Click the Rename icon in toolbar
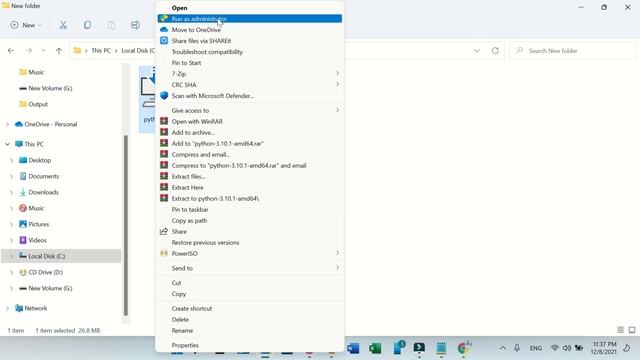This screenshot has width=640, height=360. (135, 25)
